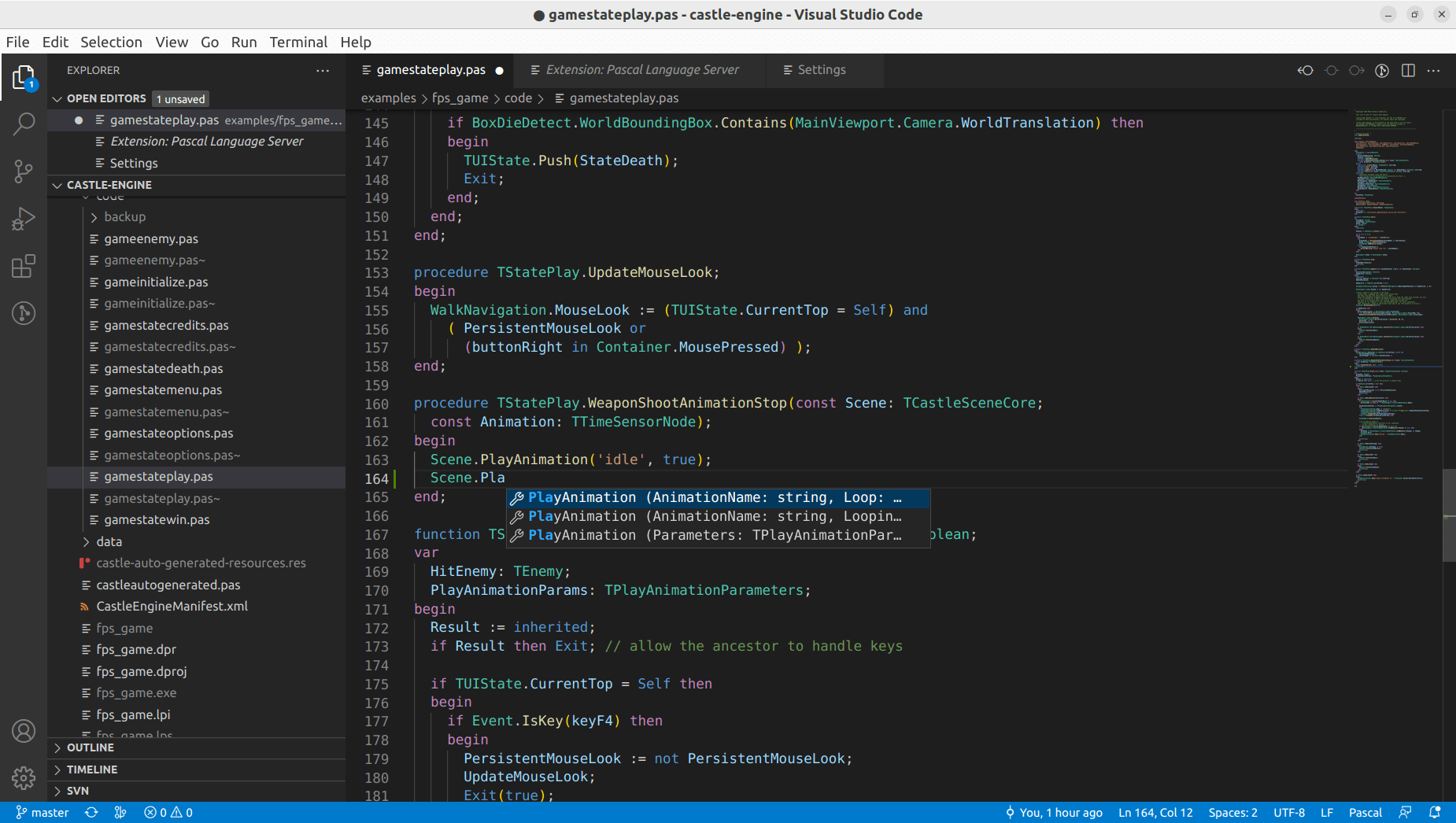The width and height of the screenshot is (1456, 823).
Task: Click the code breadcrumb segment
Action: (x=518, y=98)
